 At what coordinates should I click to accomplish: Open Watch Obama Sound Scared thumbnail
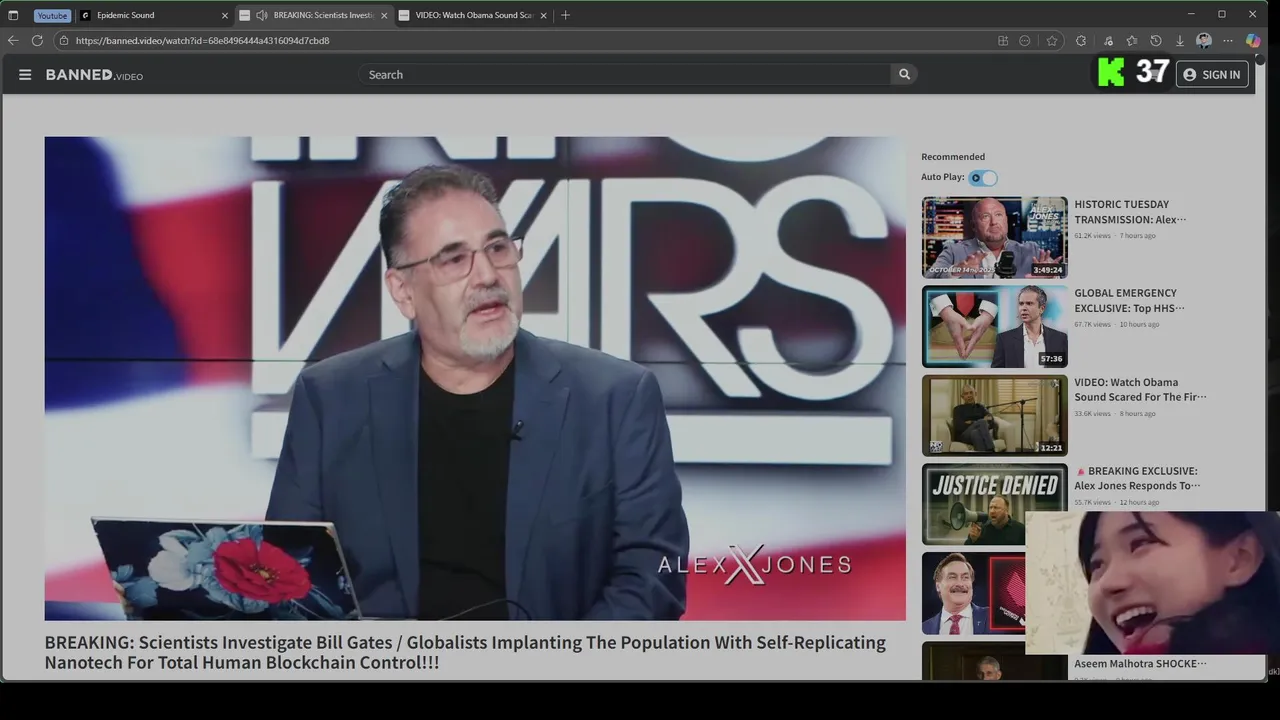[x=994, y=415]
